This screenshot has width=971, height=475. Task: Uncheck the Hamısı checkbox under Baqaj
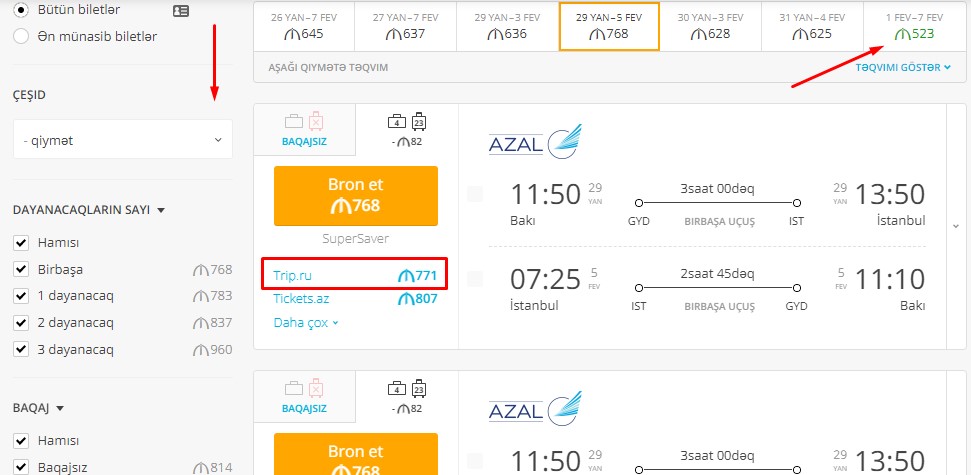click(x=21, y=441)
